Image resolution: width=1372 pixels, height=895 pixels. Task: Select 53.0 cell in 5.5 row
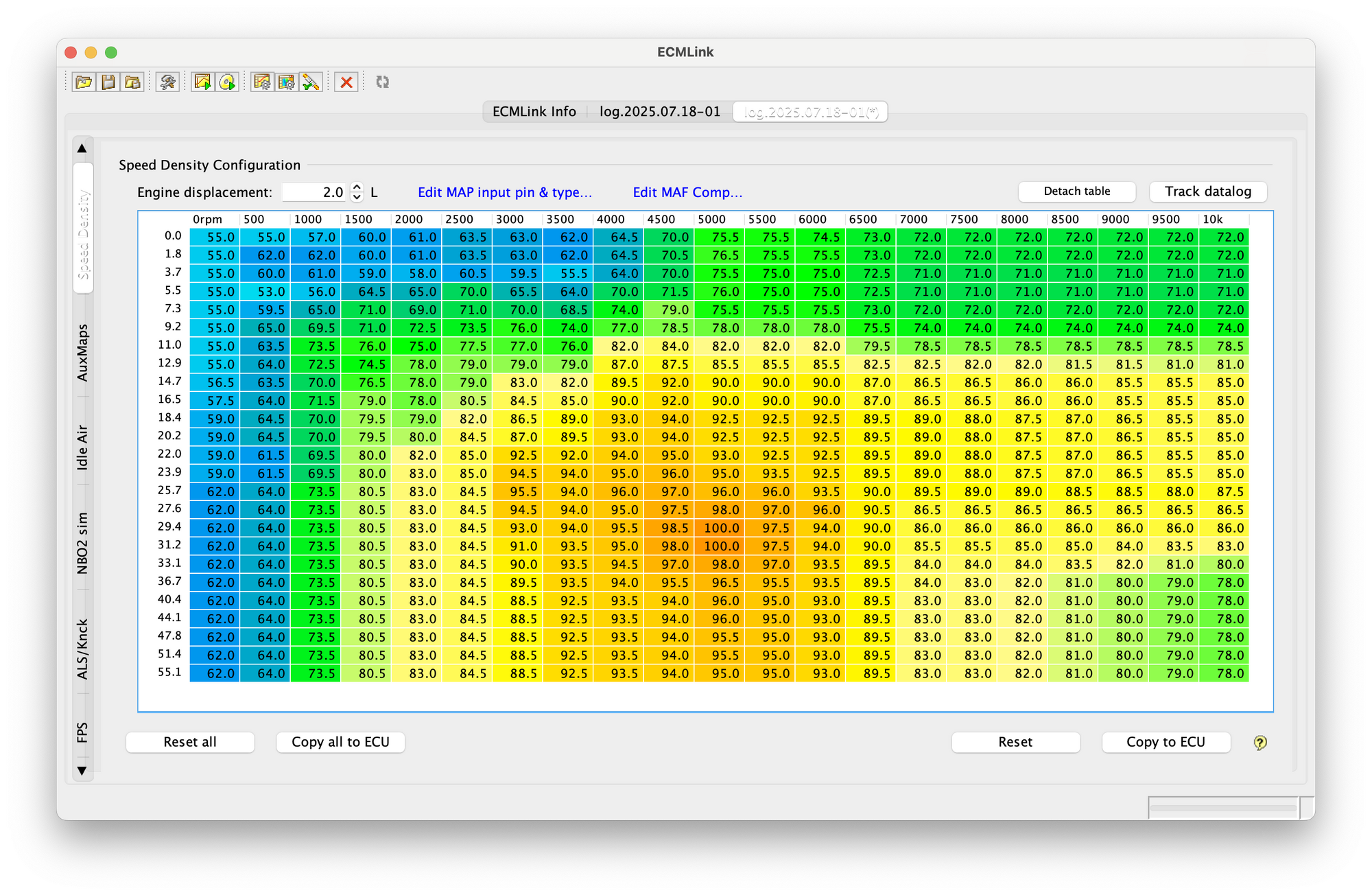[265, 292]
